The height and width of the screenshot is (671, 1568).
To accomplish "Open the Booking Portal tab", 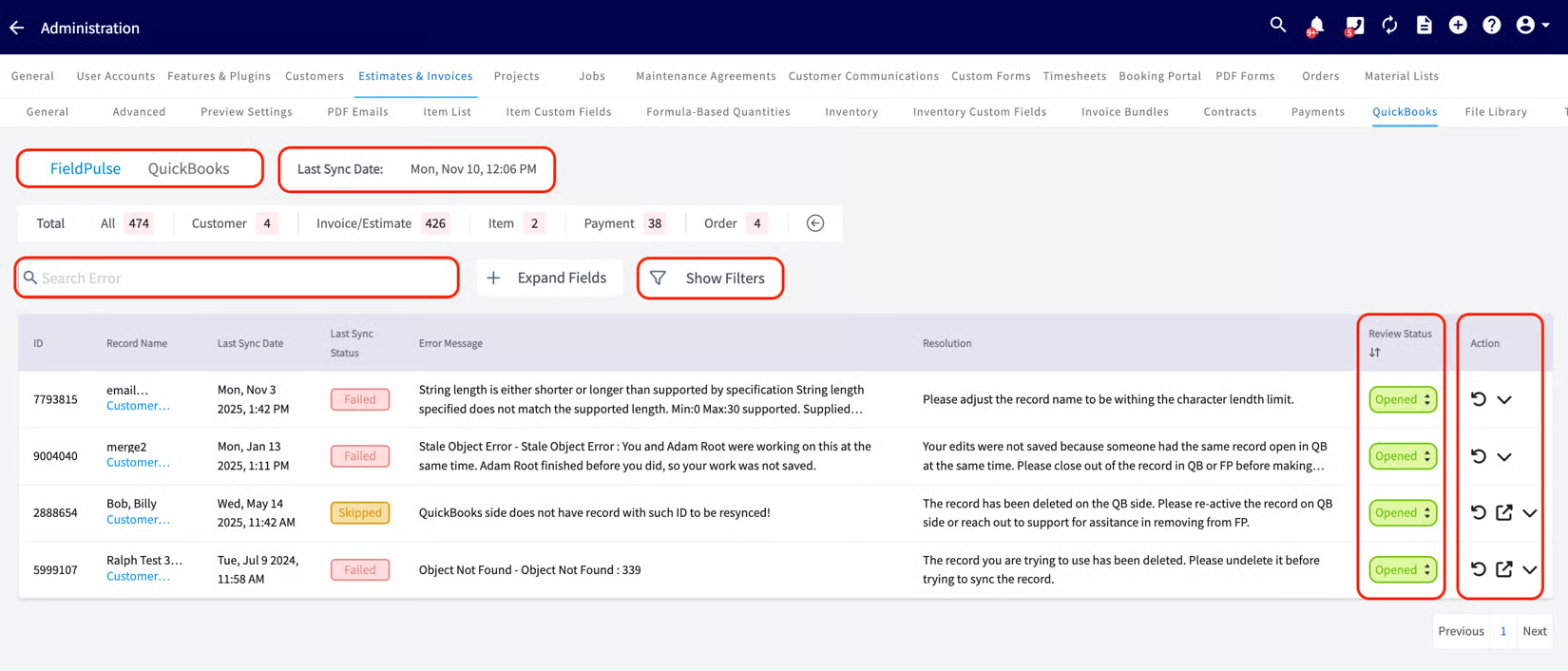I will (x=1159, y=76).
